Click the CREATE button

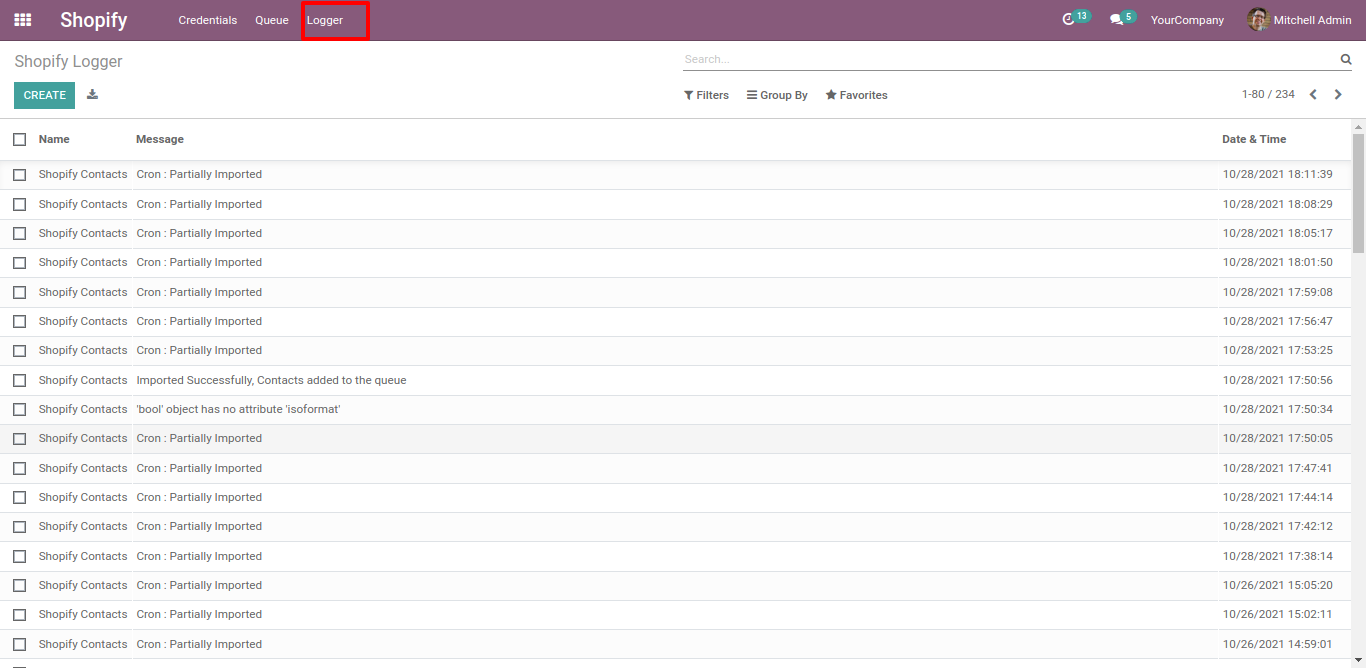point(44,95)
